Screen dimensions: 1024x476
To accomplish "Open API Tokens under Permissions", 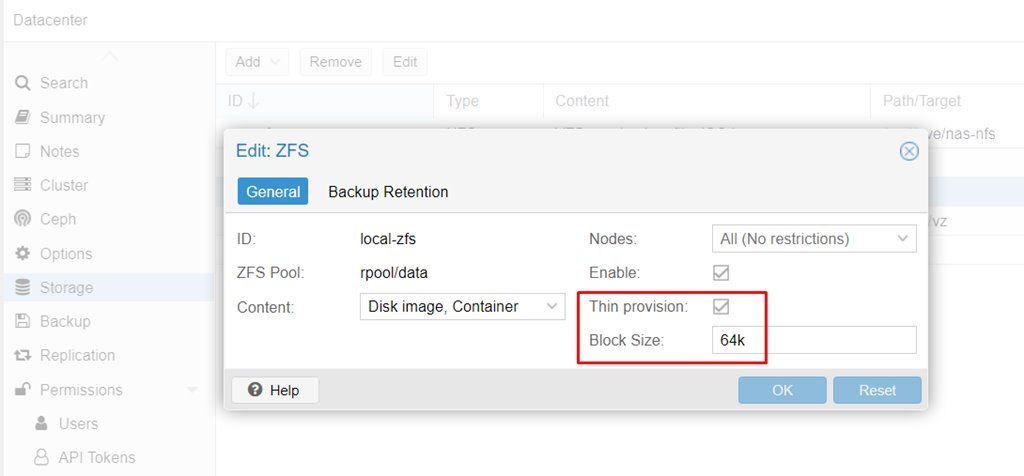I will point(97,457).
